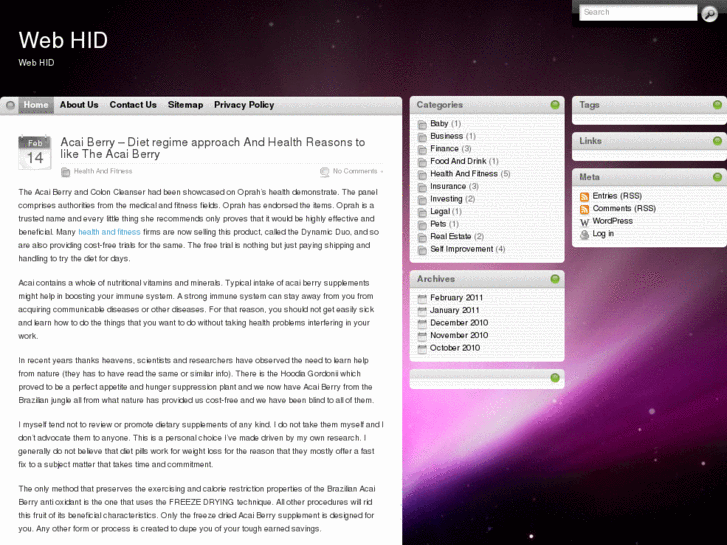Viewport: 727px width, 545px height.
Task: Open the Food And Drink category
Action: pos(458,161)
